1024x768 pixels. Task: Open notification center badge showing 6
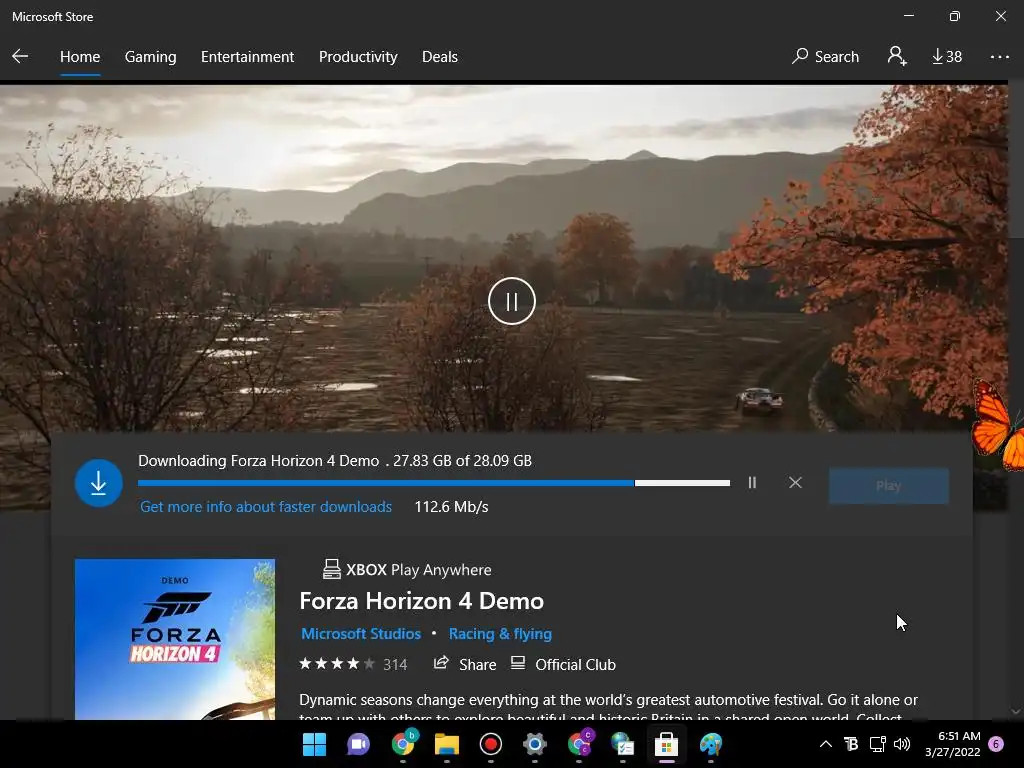[996, 744]
